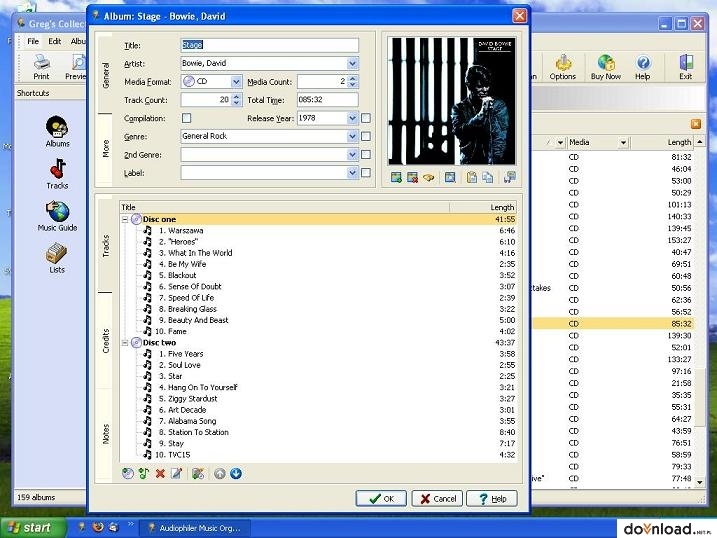This screenshot has height=538, width=717.
Task: Click the Total Time field
Action: tap(327, 100)
